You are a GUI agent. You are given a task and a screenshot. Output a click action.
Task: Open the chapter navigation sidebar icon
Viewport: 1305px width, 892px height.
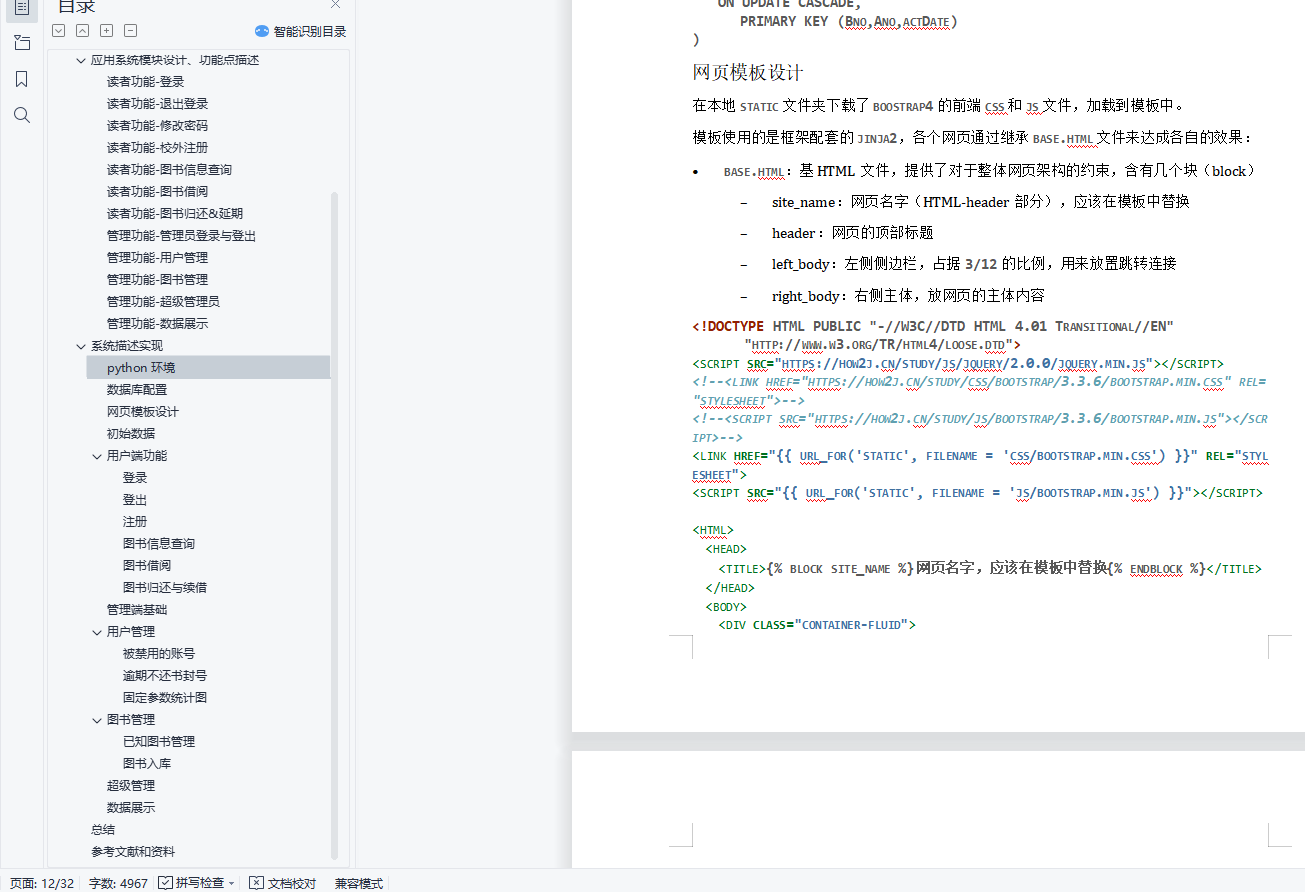[21, 43]
